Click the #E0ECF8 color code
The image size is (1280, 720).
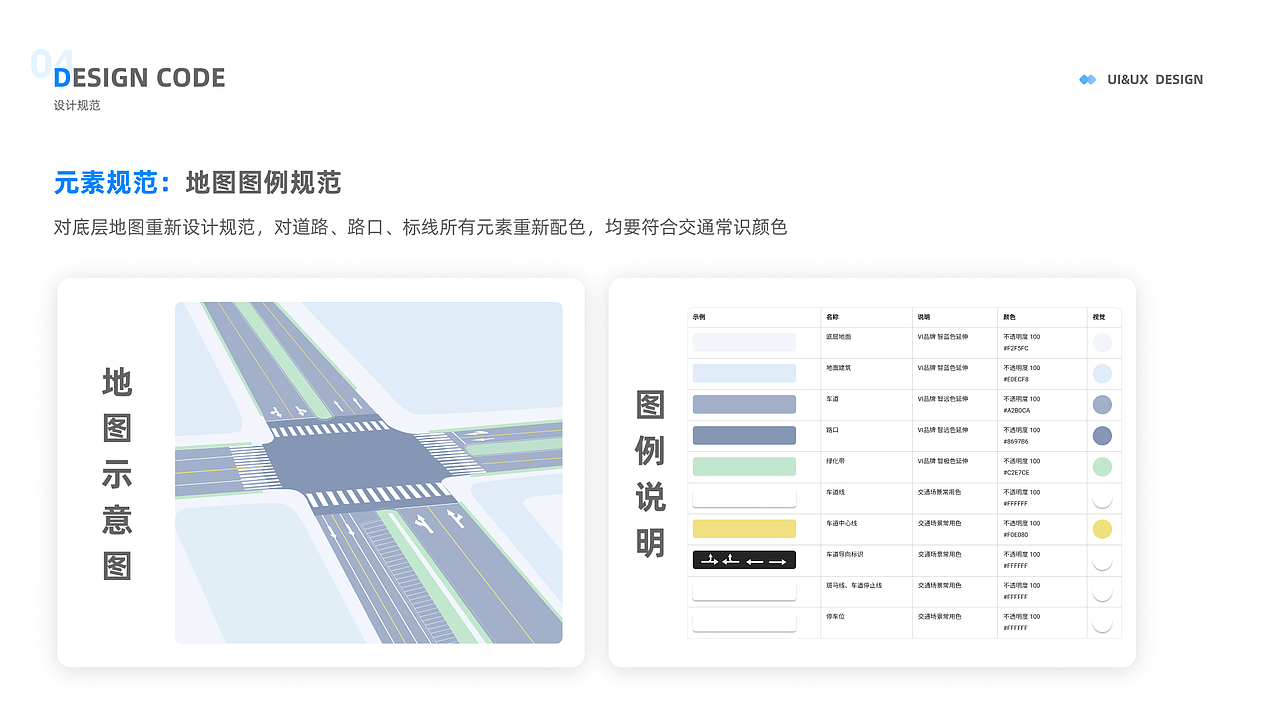pos(1016,379)
